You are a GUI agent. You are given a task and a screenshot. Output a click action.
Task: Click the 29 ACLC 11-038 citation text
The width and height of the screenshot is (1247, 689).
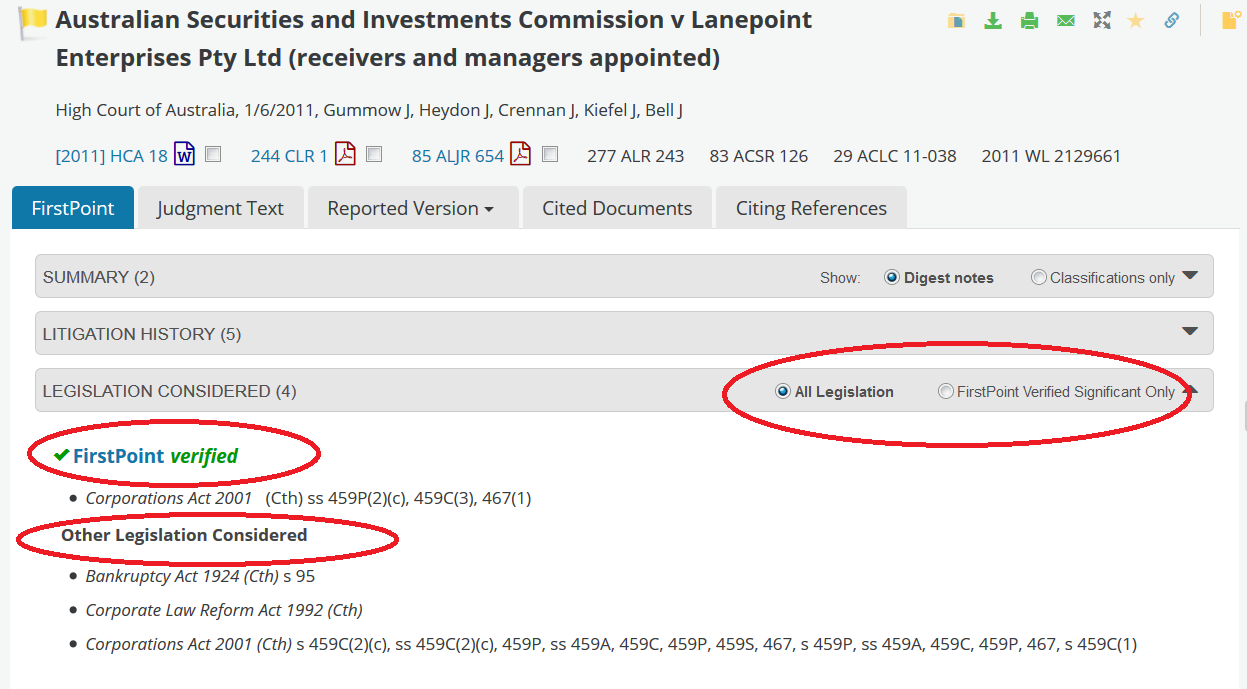point(895,156)
